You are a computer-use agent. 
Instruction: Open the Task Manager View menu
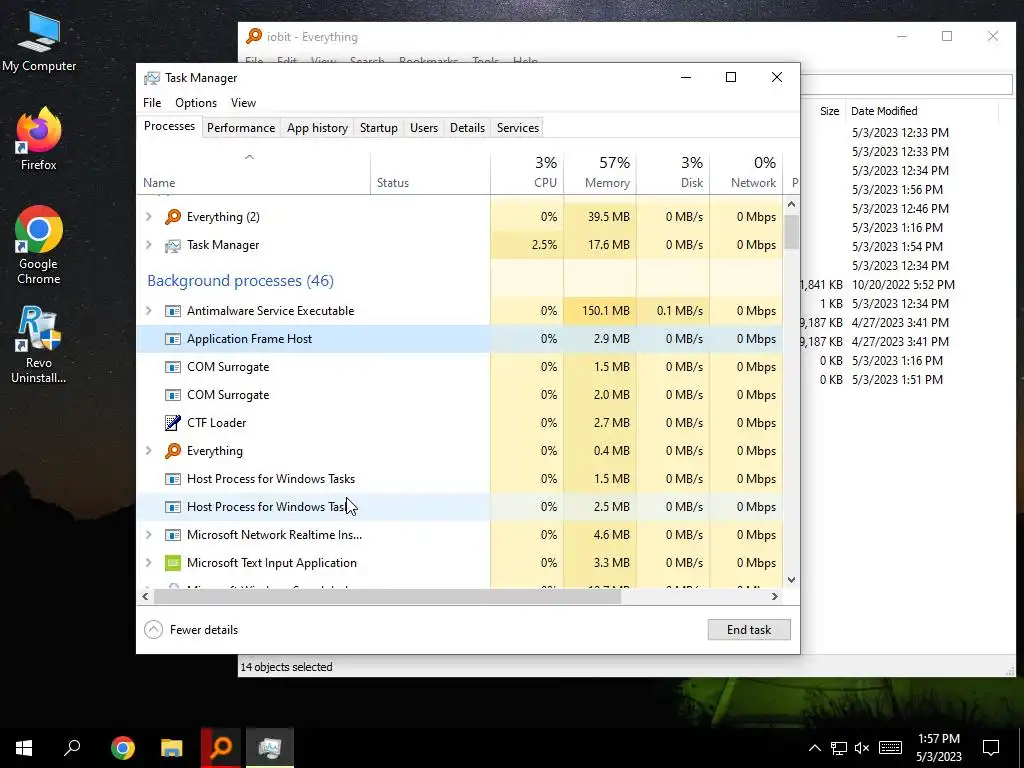tap(243, 103)
